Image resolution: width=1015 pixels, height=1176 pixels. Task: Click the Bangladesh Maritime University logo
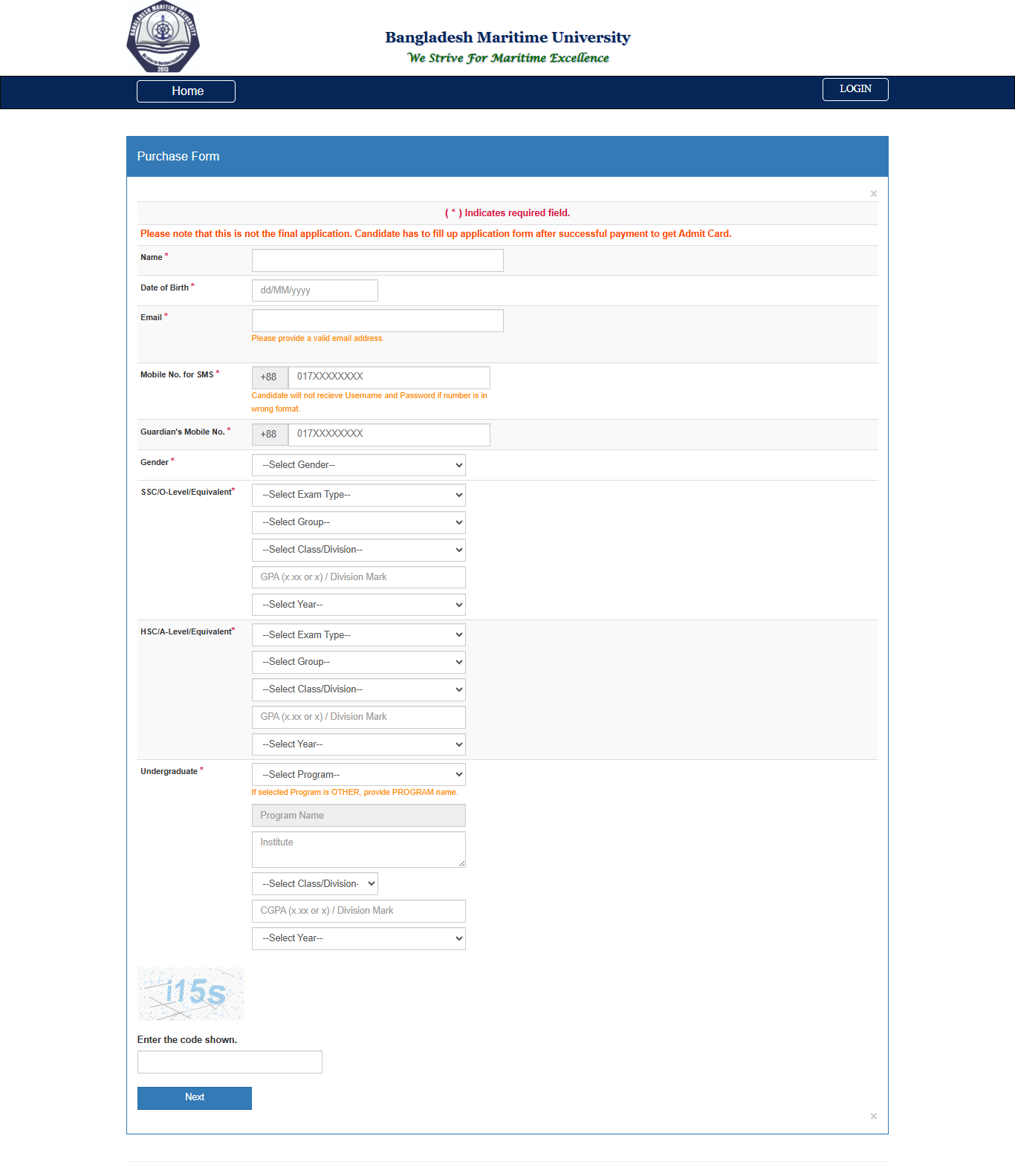click(163, 38)
